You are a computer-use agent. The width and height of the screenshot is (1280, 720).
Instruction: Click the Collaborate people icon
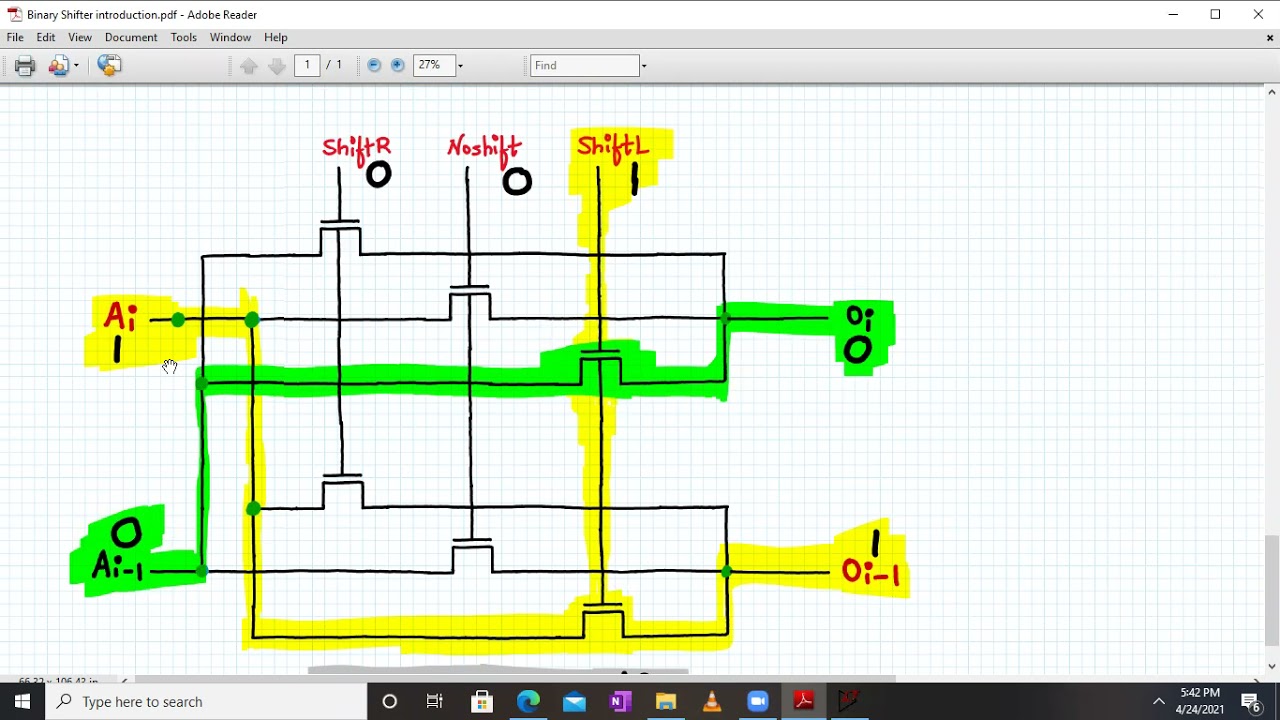coord(58,66)
